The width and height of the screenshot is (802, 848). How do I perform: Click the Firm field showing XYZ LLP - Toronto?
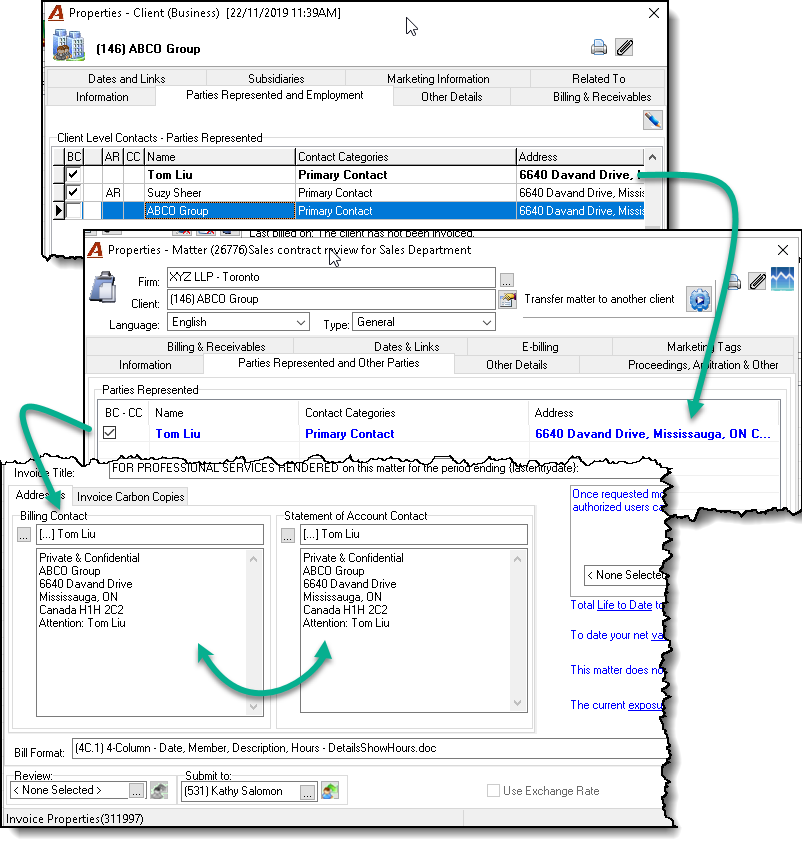tap(331, 277)
